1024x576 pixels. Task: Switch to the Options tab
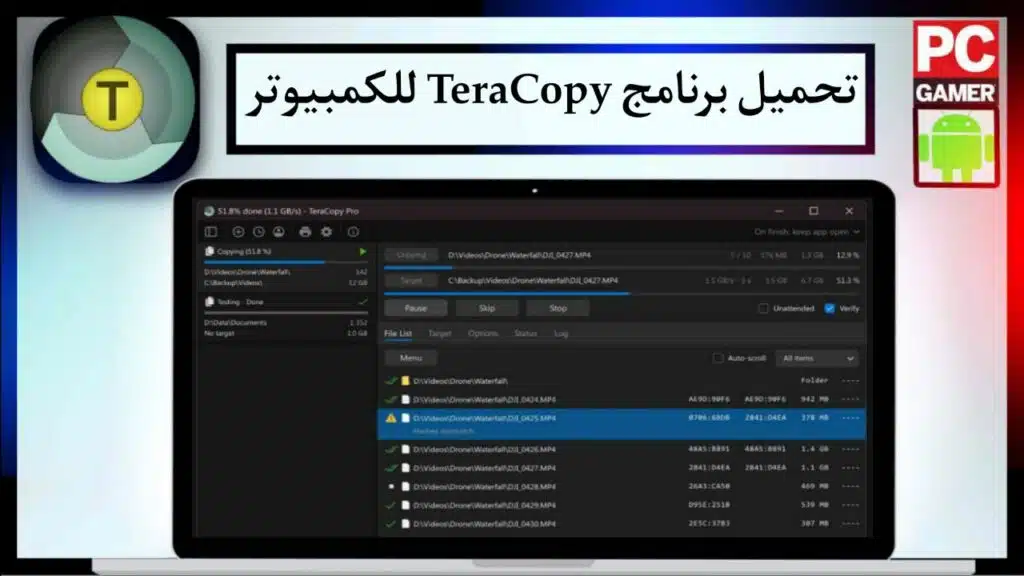coord(483,334)
